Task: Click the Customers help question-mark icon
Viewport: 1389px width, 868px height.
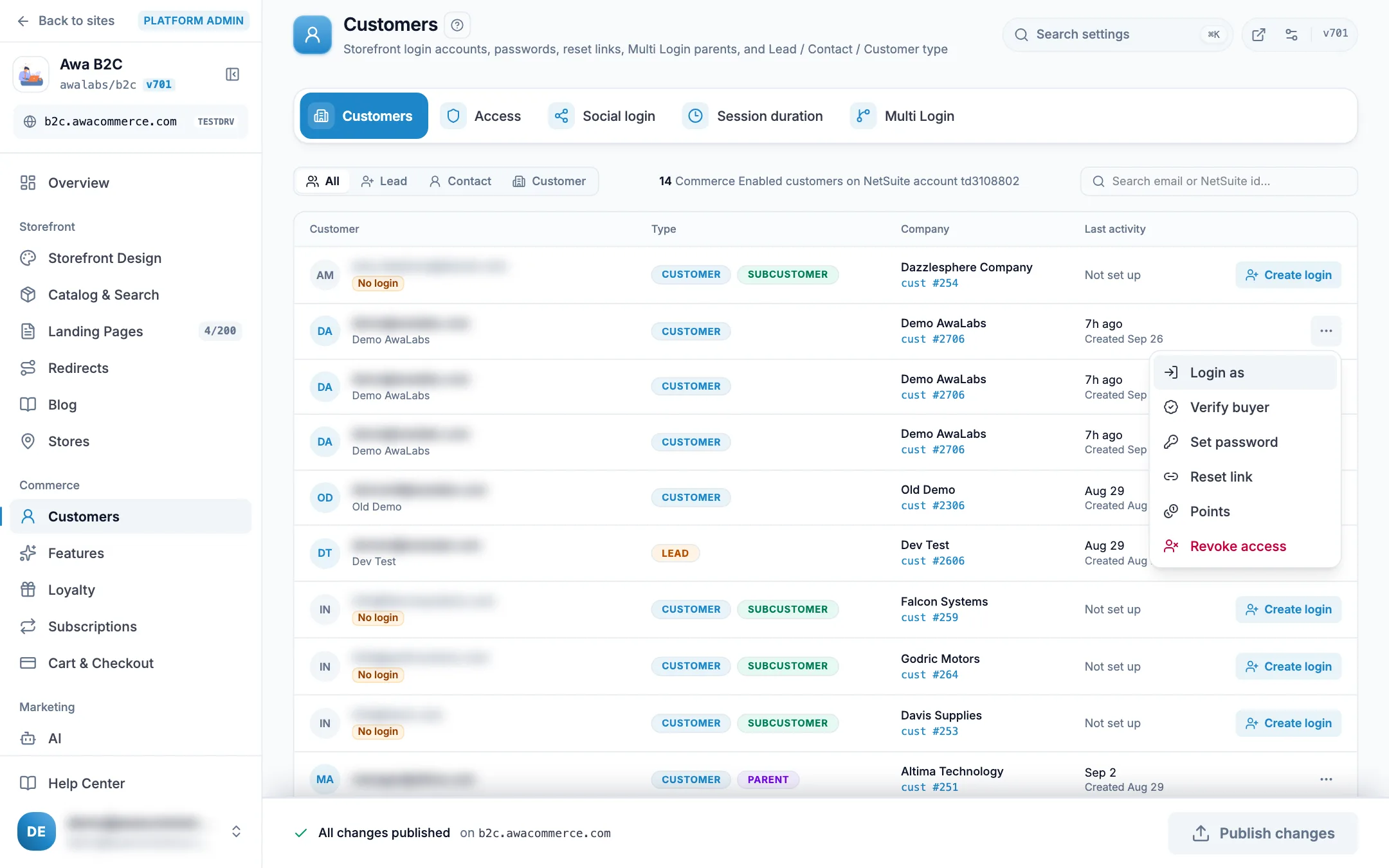Action: [457, 25]
